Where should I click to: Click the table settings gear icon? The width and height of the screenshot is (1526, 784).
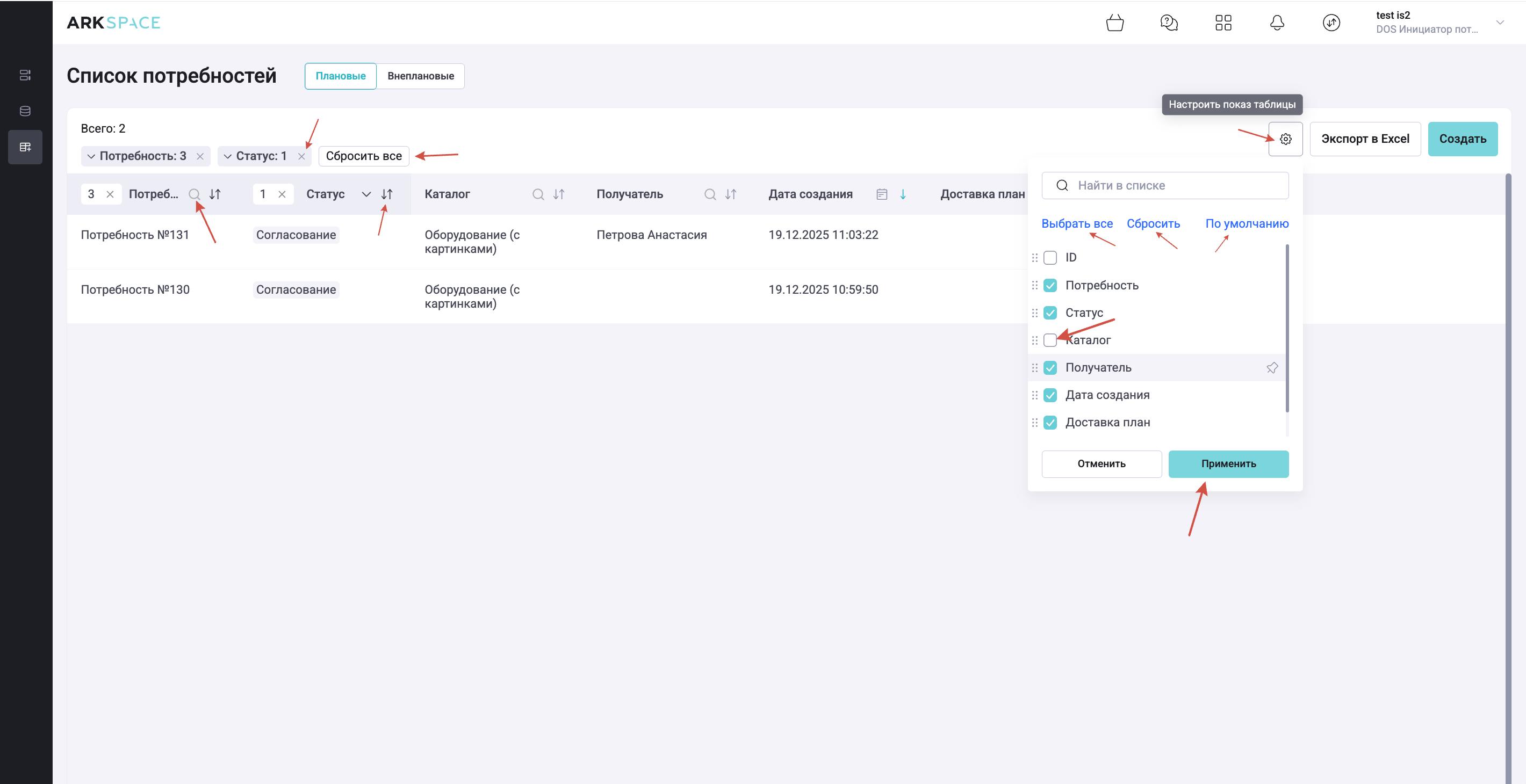coord(1285,139)
